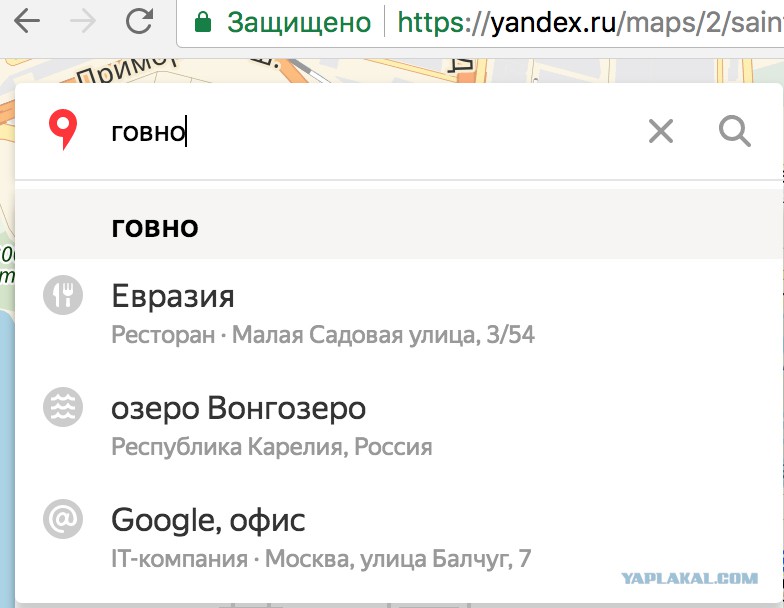This screenshot has width=784, height=608.
Task: Clear the search with X icon
Action: [x=661, y=132]
